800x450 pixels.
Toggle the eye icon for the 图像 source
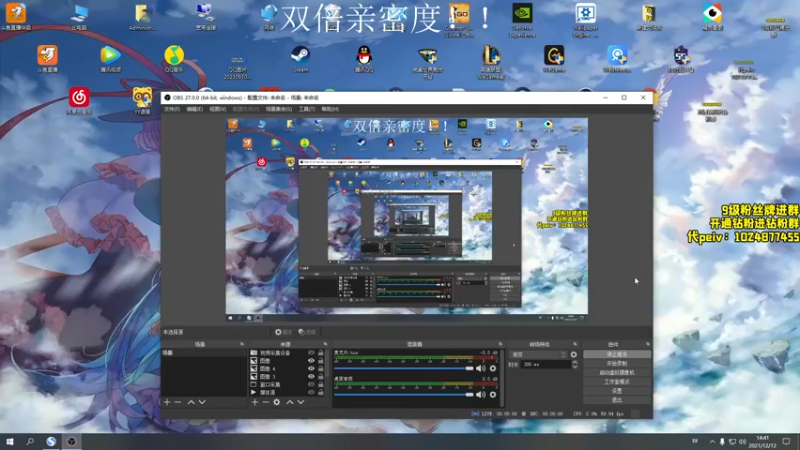(311, 361)
